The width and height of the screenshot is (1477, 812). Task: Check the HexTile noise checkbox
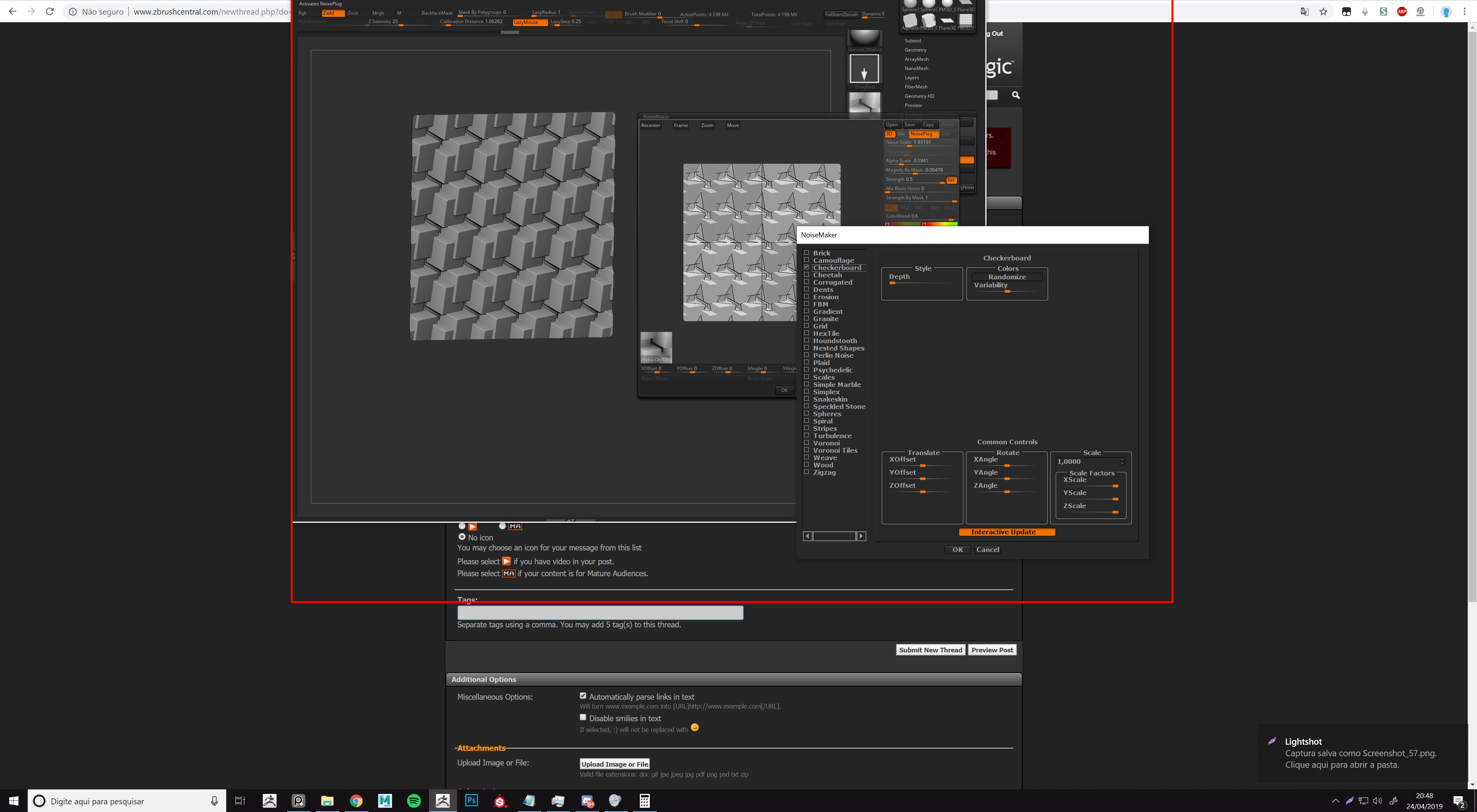click(x=806, y=333)
